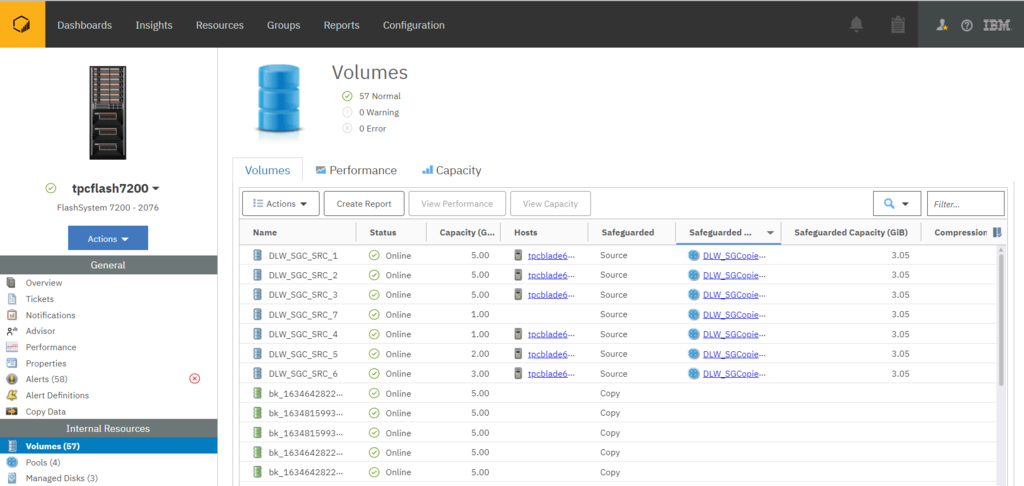Select the first bk_1634642822 volume row
The width and height of the screenshot is (1024, 486).
point(619,393)
